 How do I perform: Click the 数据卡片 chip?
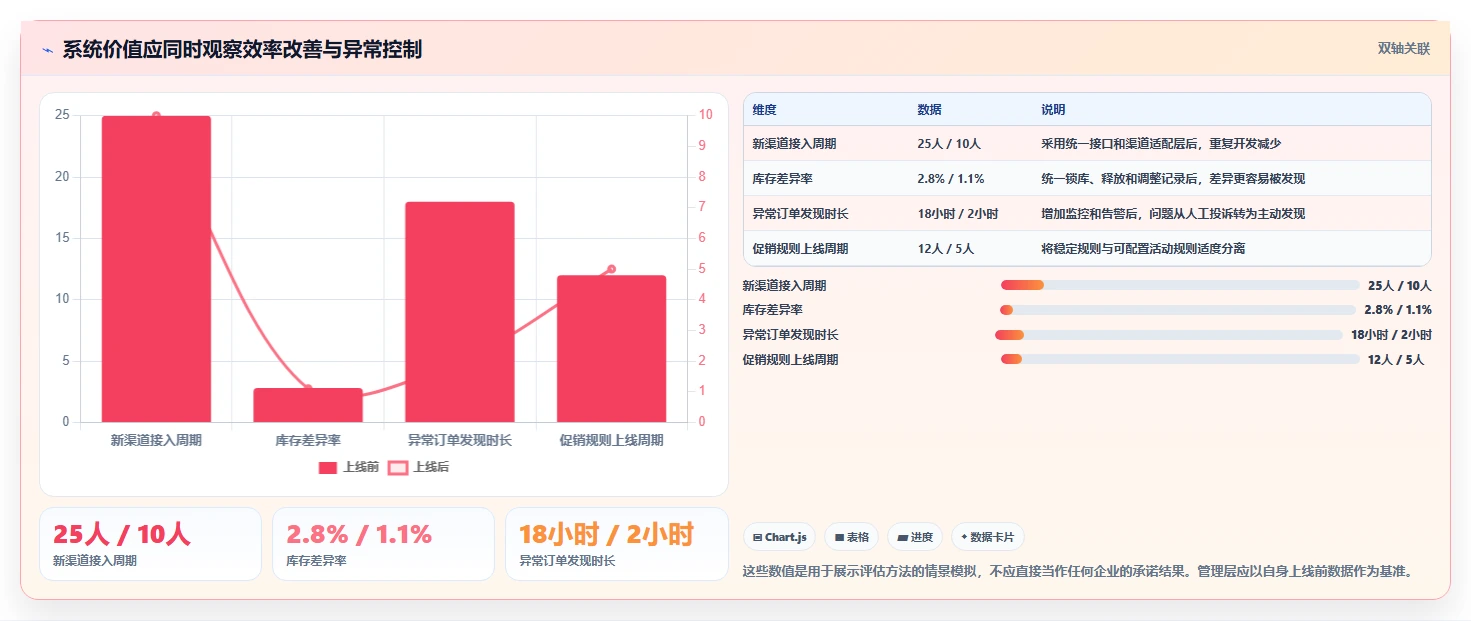tap(988, 537)
